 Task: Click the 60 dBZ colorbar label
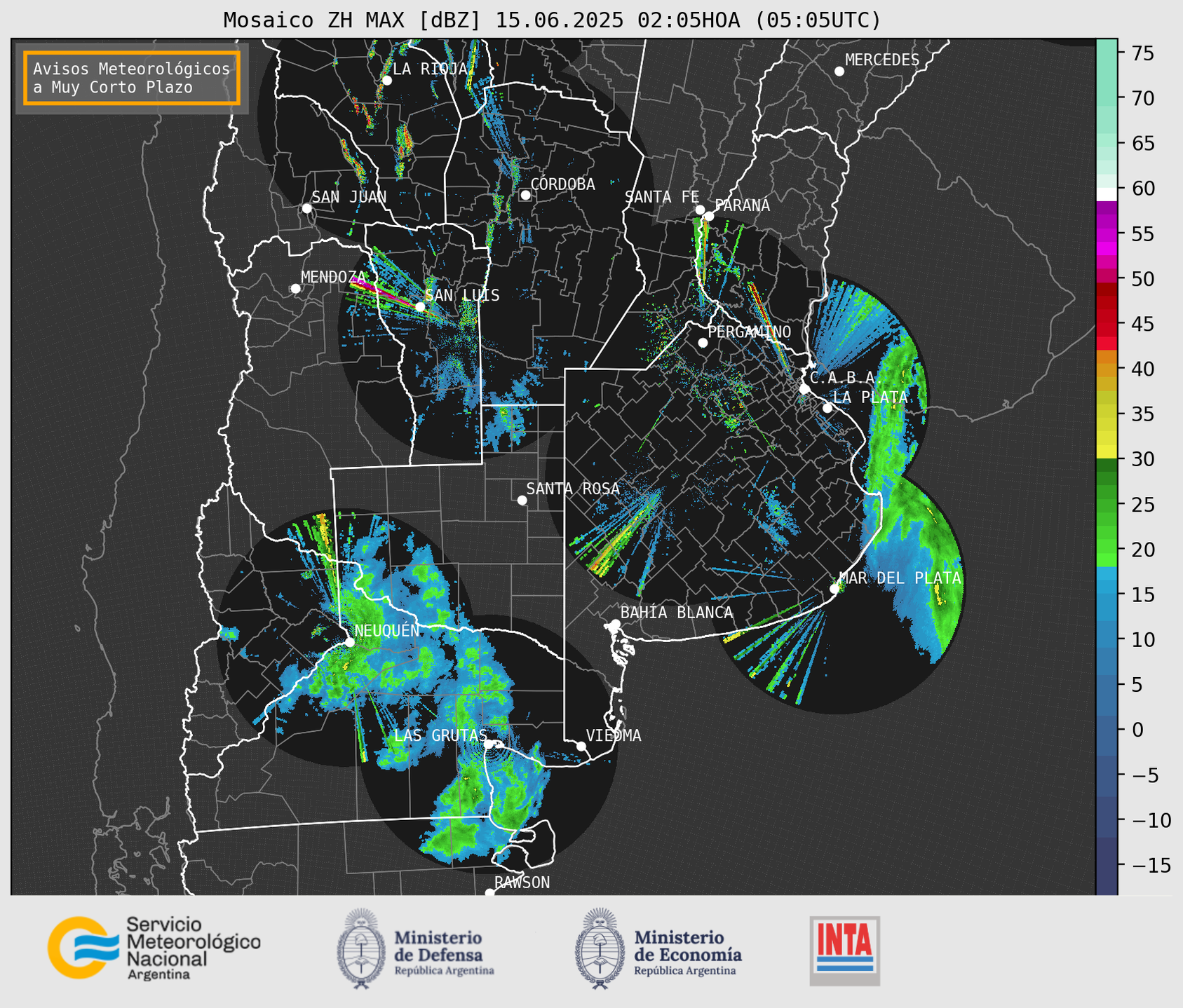click(x=1142, y=189)
